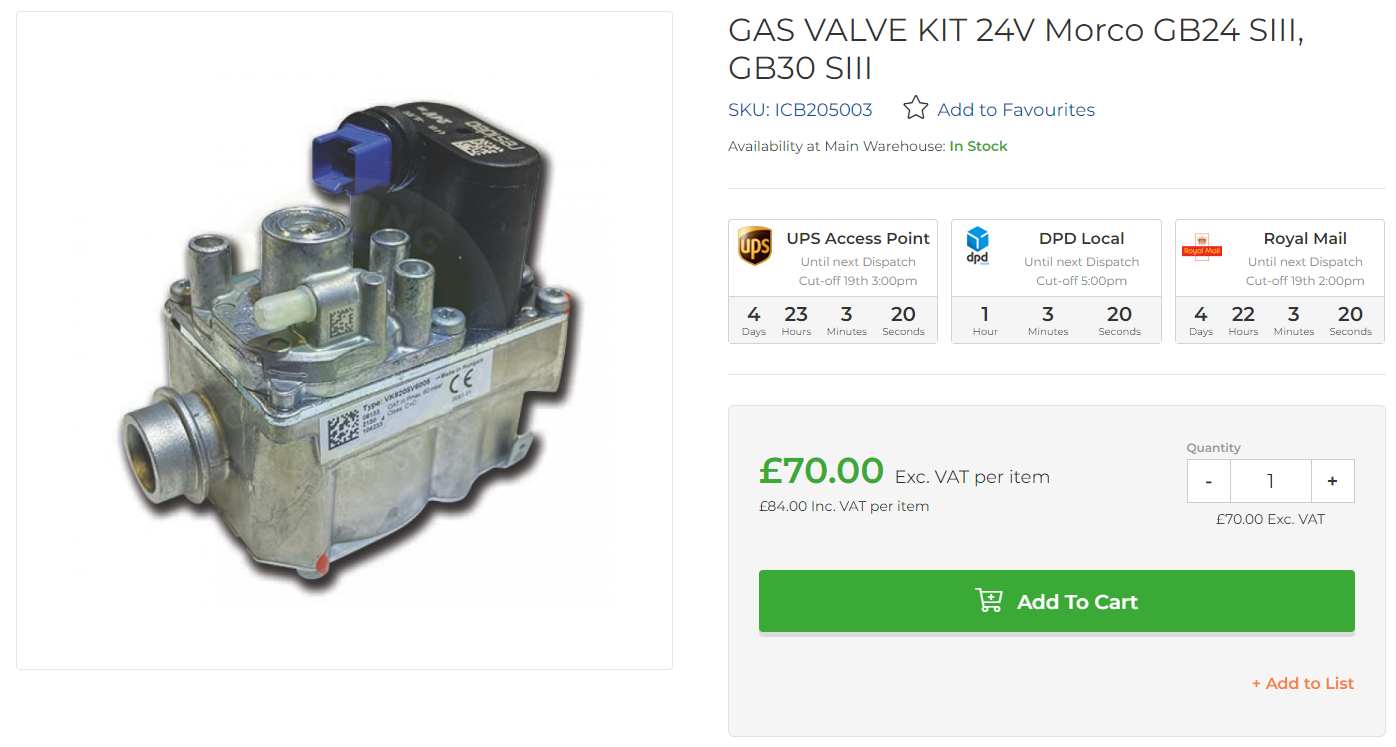This screenshot has height=747, width=1396.
Task: Click the In Stock availability label
Action: pyautogui.click(x=978, y=146)
